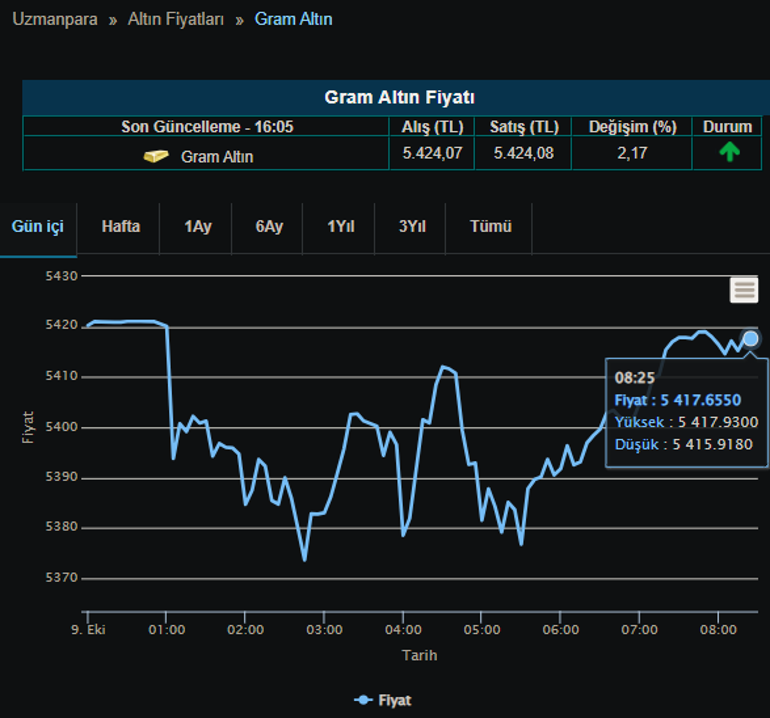Screen dimensions: 770x718
Task: Click the gold bar icon
Action: coord(156,156)
